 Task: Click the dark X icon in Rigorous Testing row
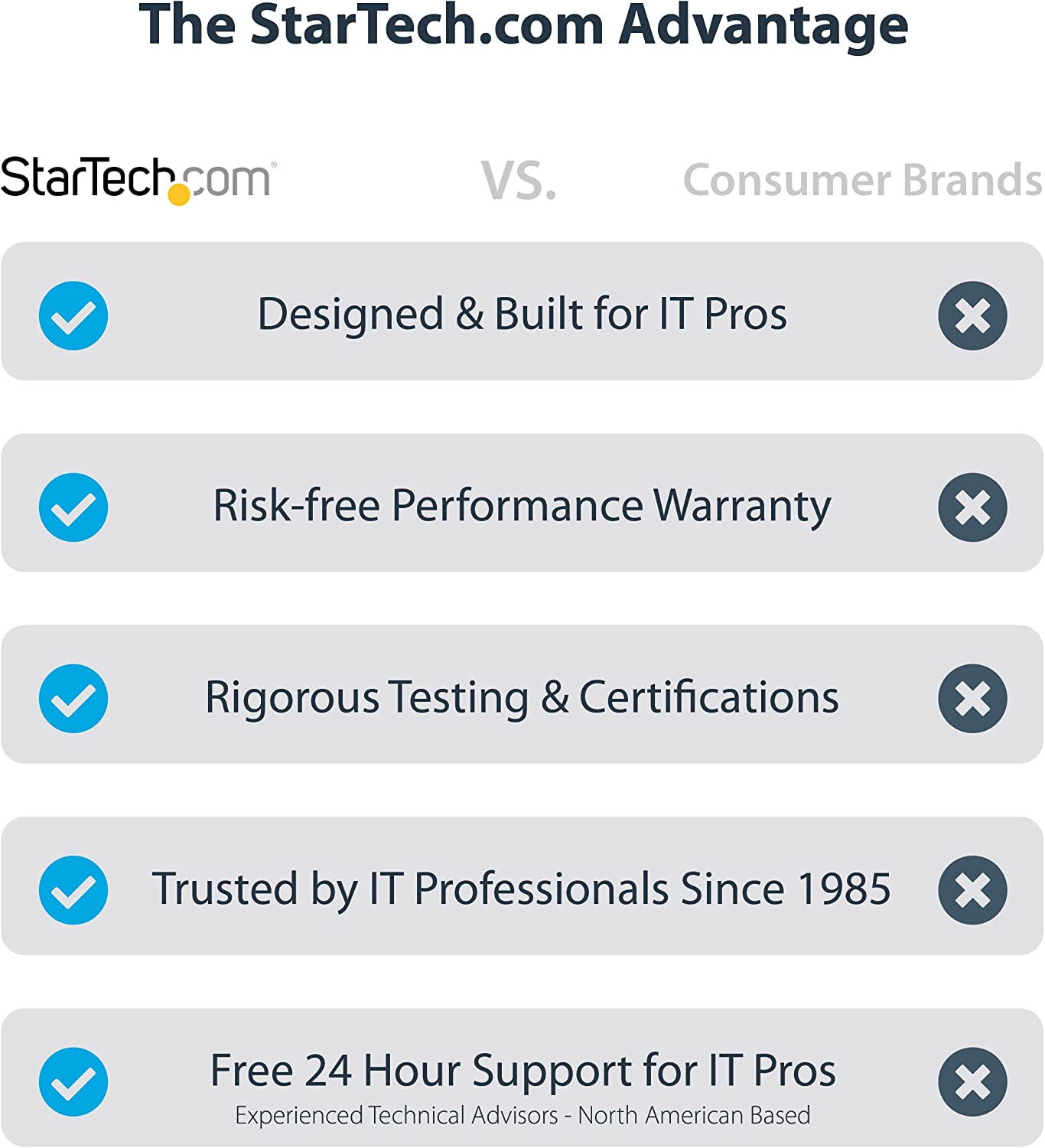click(x=972, y=699)
